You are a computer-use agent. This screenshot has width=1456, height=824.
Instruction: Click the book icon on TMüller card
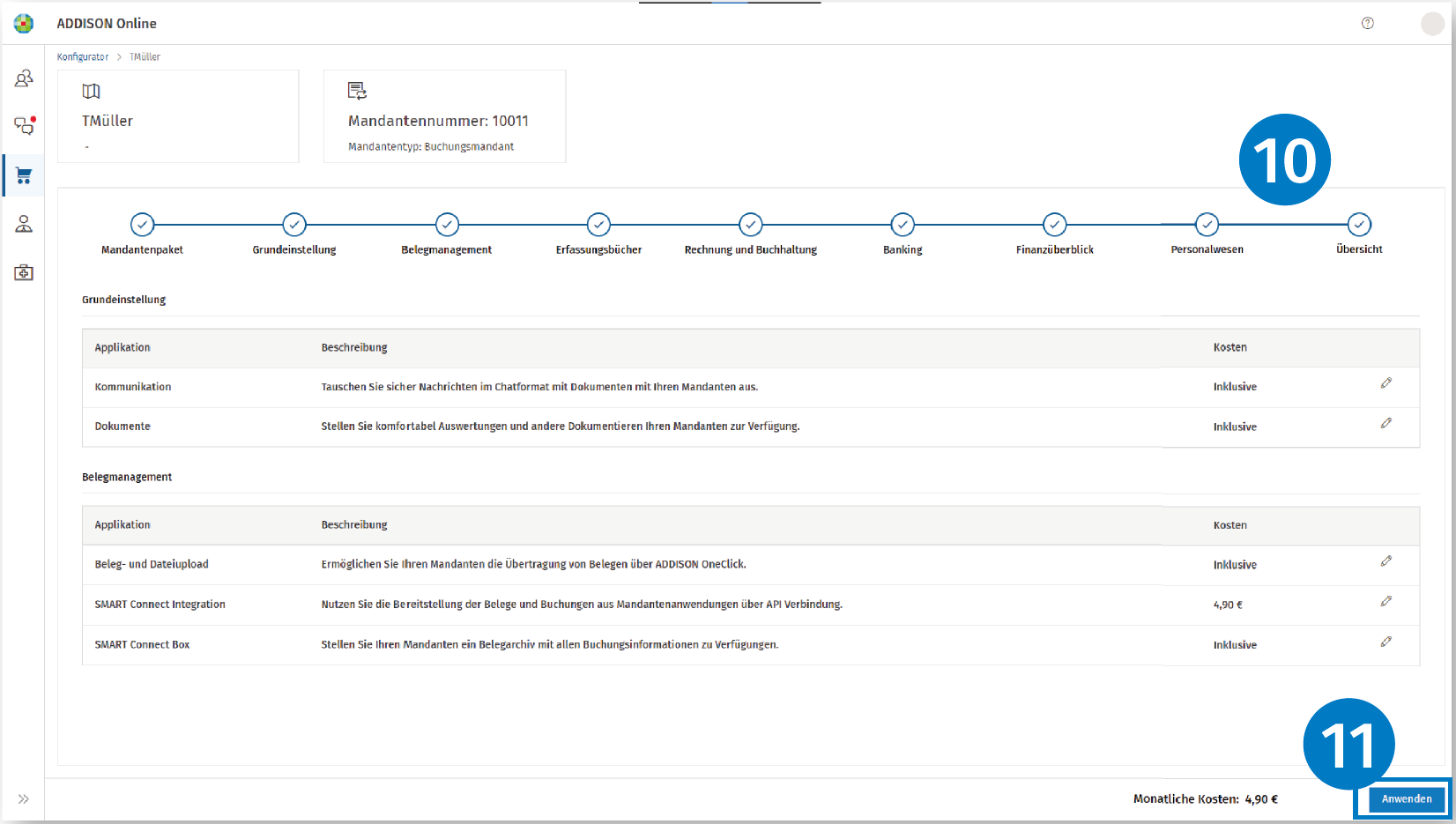91,91
